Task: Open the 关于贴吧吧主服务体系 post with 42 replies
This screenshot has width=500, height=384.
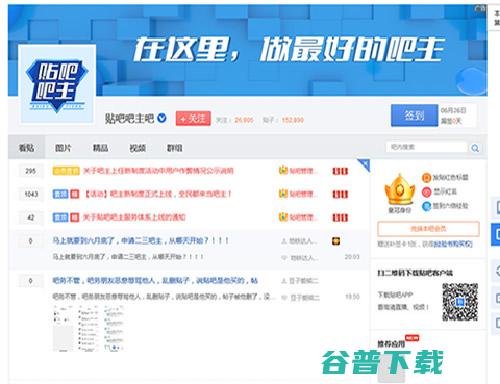Action: [x=134, y=217]
